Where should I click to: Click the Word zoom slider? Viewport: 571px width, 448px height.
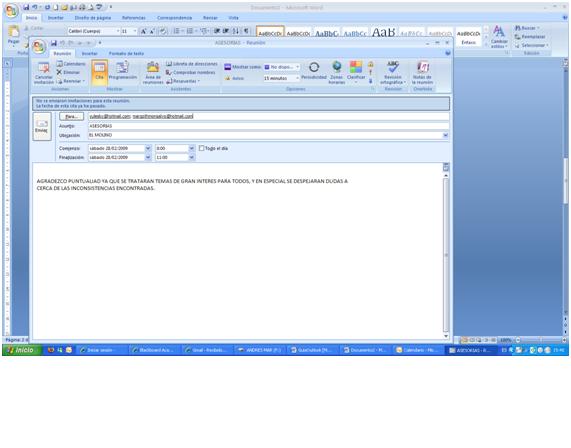pos(540,340)
